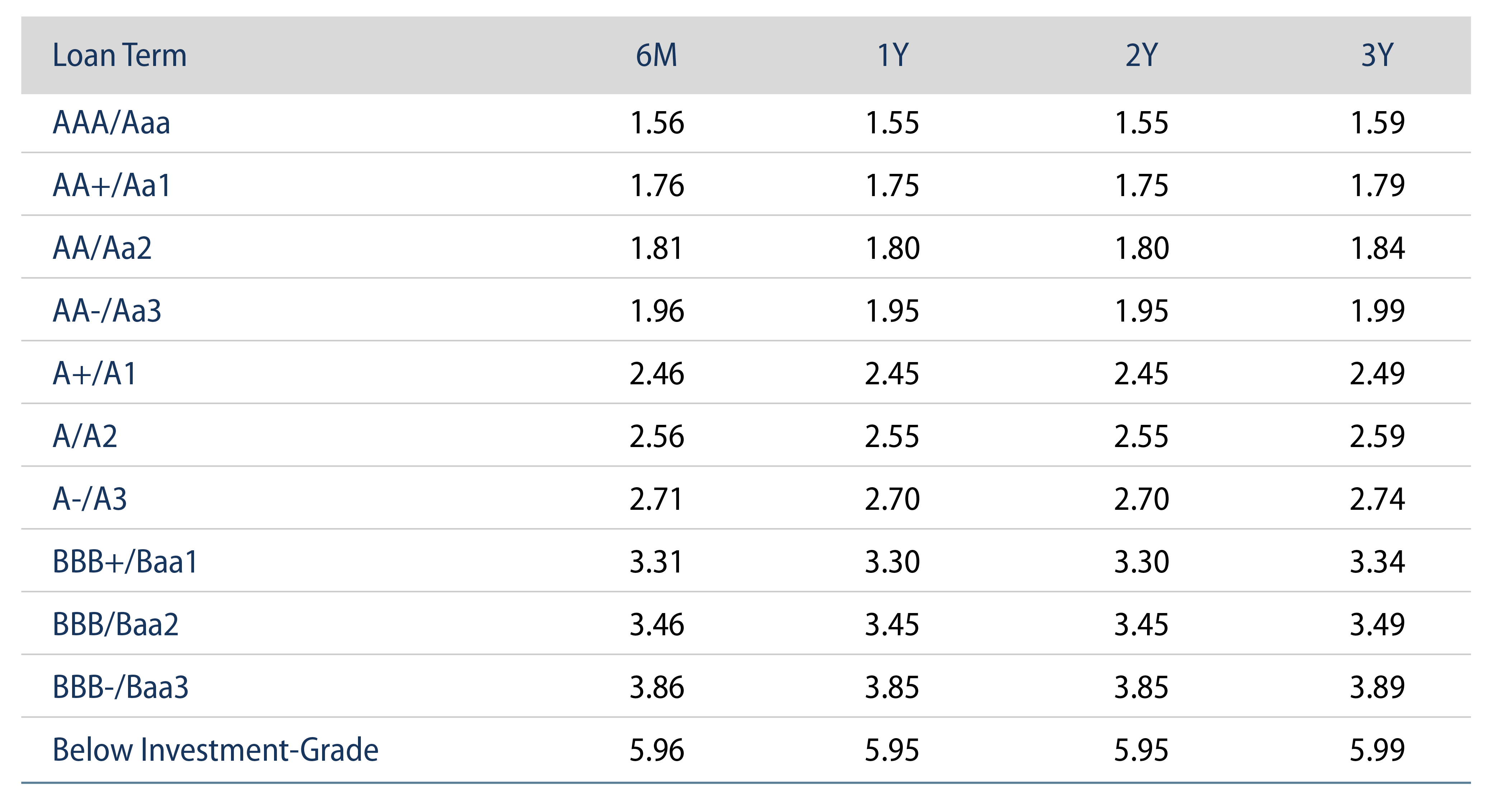This screenshot has height=812, width=1495.
Task: Click the 3Y column header
Action: tap(1377, 56)
